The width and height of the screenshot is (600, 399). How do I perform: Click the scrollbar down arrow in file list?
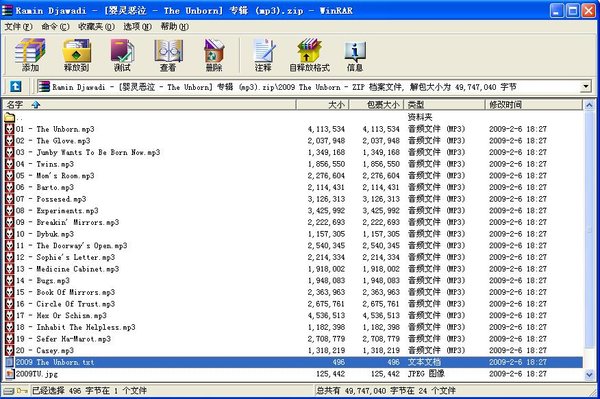[x=590, y=375]
